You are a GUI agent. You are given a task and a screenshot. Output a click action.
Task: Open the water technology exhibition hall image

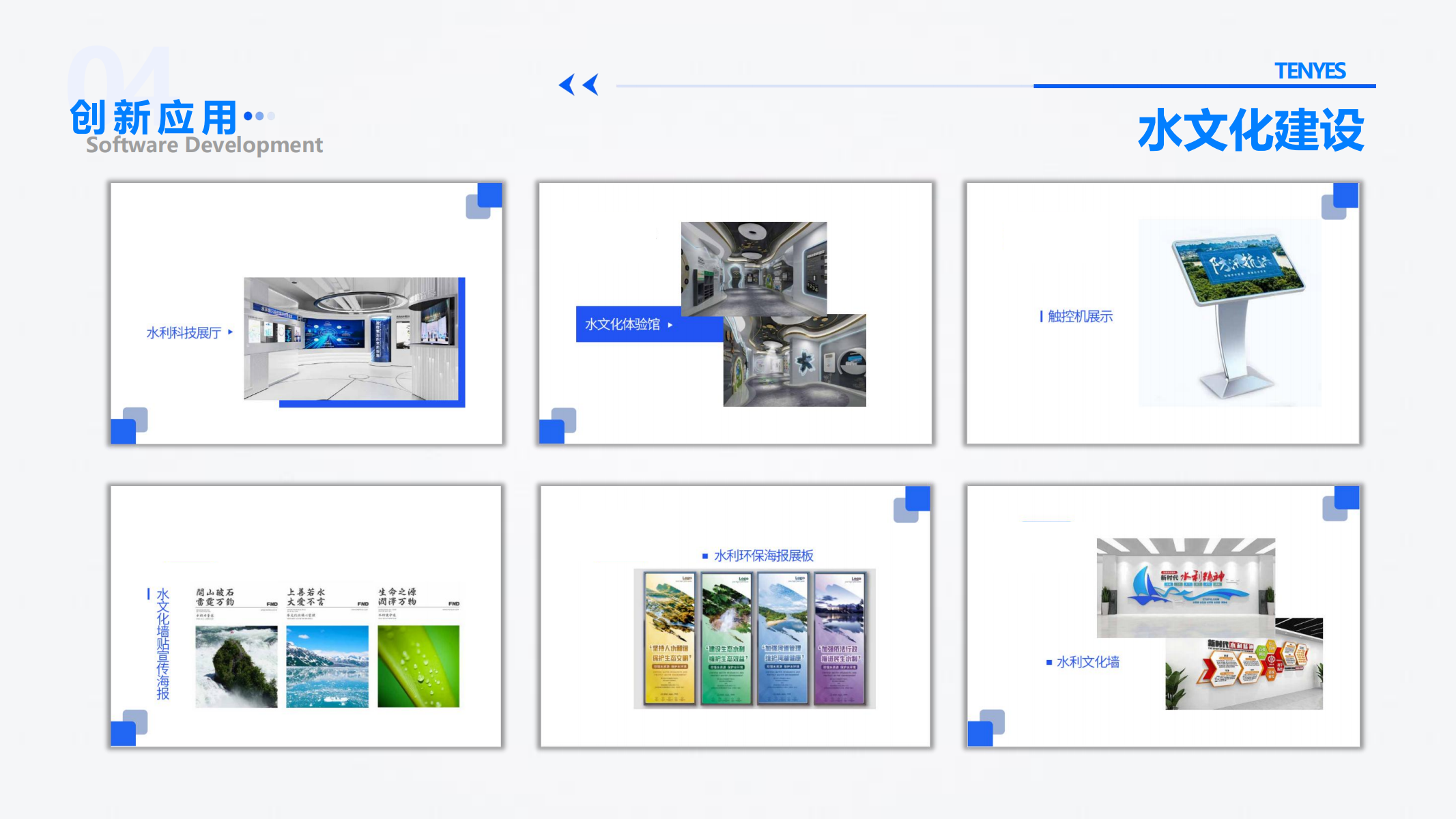tap(352, 339)
